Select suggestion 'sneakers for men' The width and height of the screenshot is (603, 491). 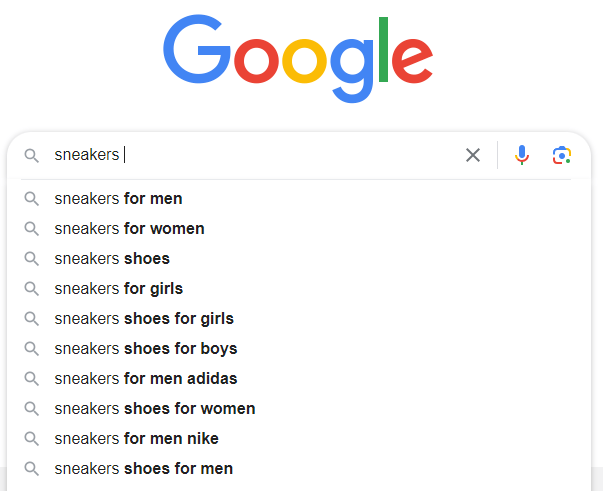tap(118, 198)
